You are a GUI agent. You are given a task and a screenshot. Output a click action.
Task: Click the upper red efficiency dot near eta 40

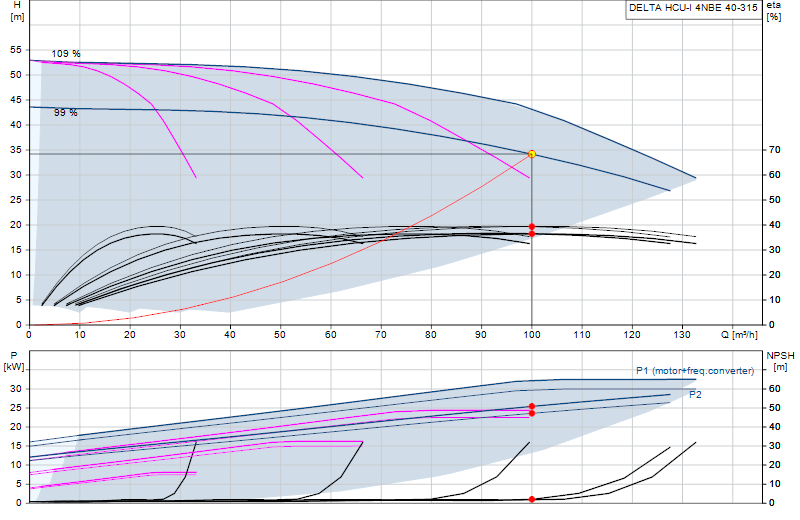coord(532,227)
